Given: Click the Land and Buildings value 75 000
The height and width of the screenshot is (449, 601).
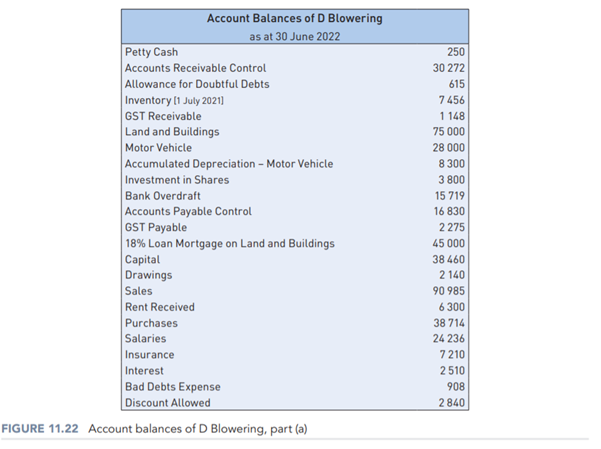Looking at the screenshot, I should (x=449, y=132).
